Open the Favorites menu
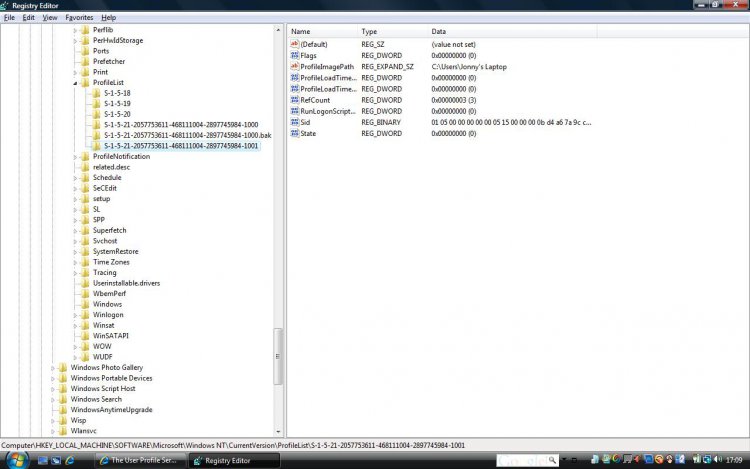 [79, 17]
